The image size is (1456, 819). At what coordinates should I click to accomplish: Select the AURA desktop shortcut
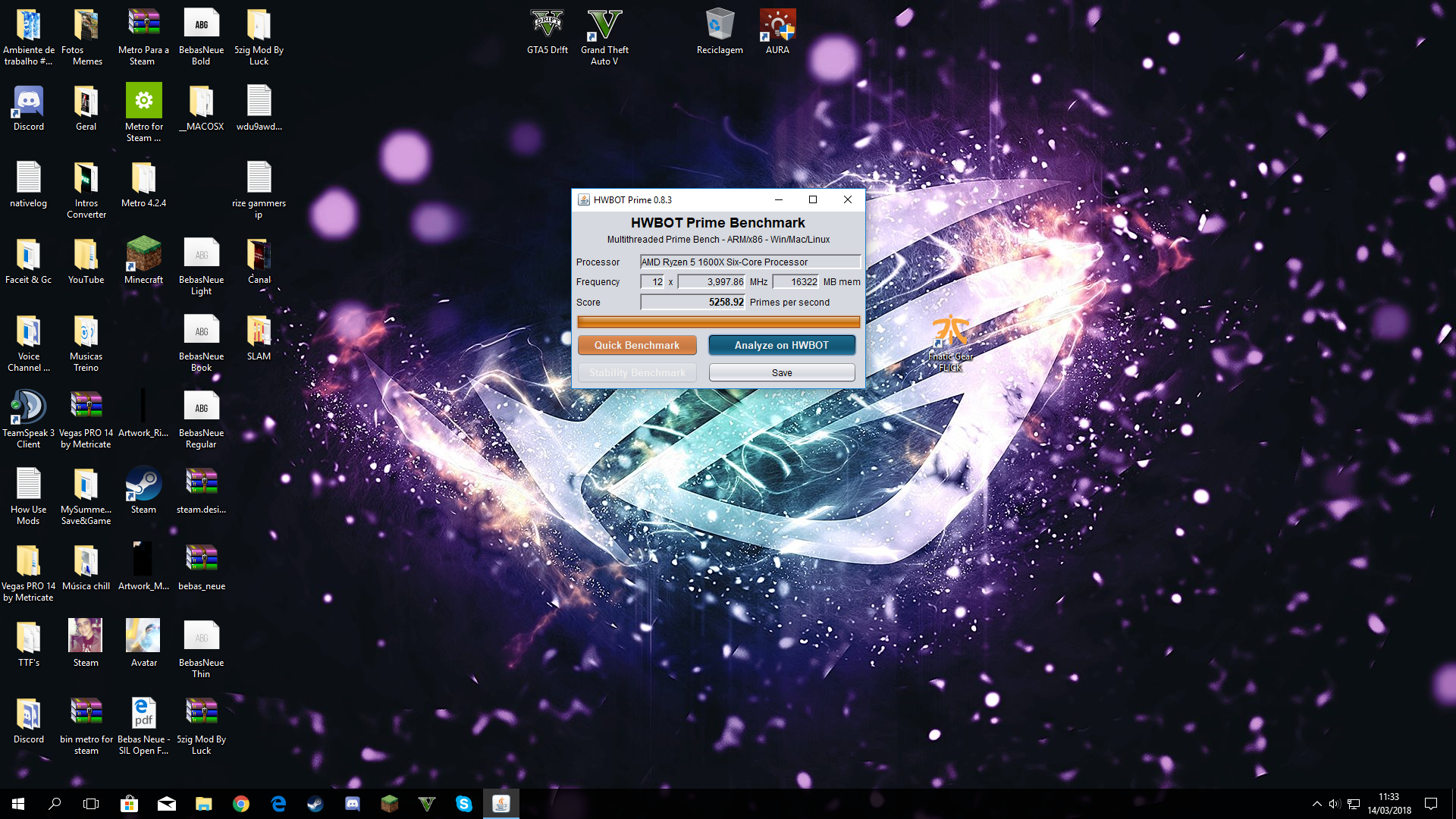point(777,33)
